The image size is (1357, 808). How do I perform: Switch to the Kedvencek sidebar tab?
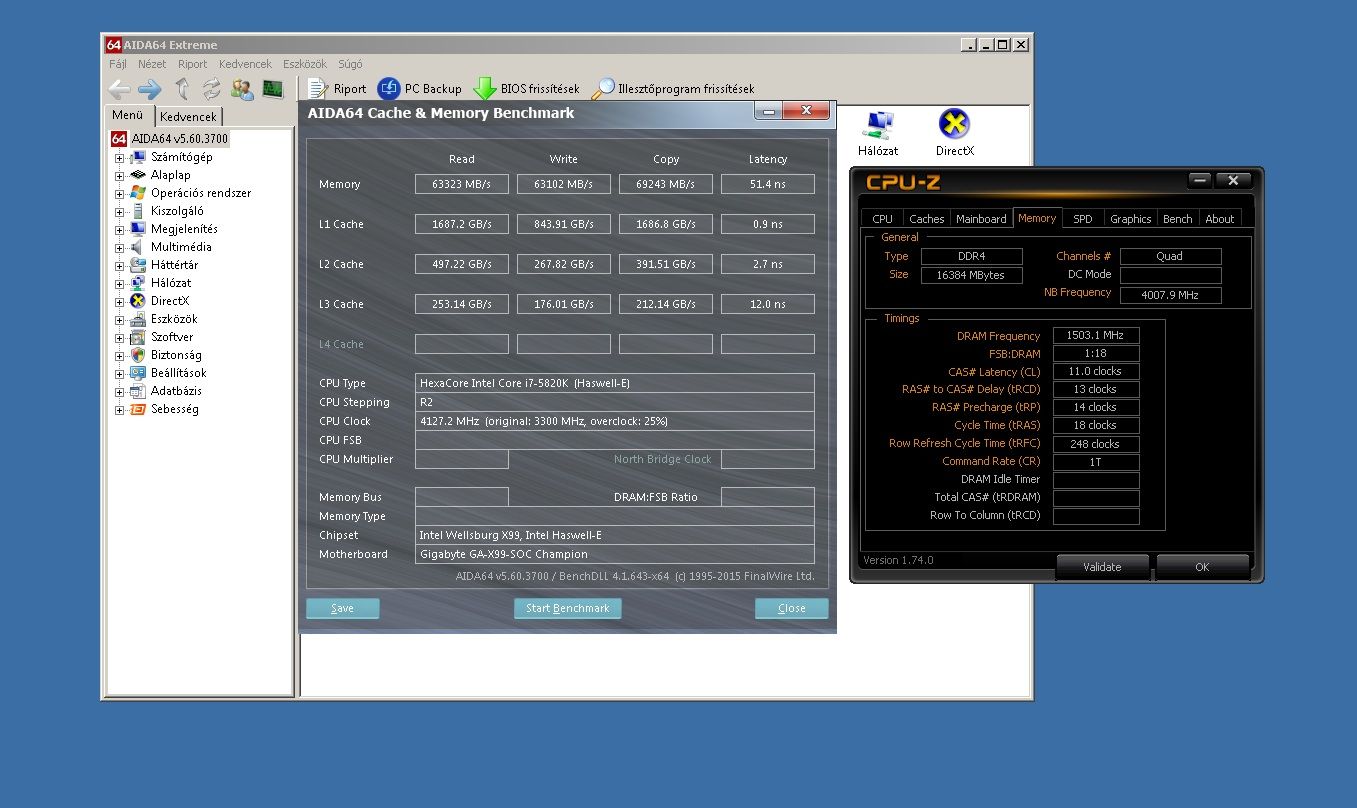[188, 117]
